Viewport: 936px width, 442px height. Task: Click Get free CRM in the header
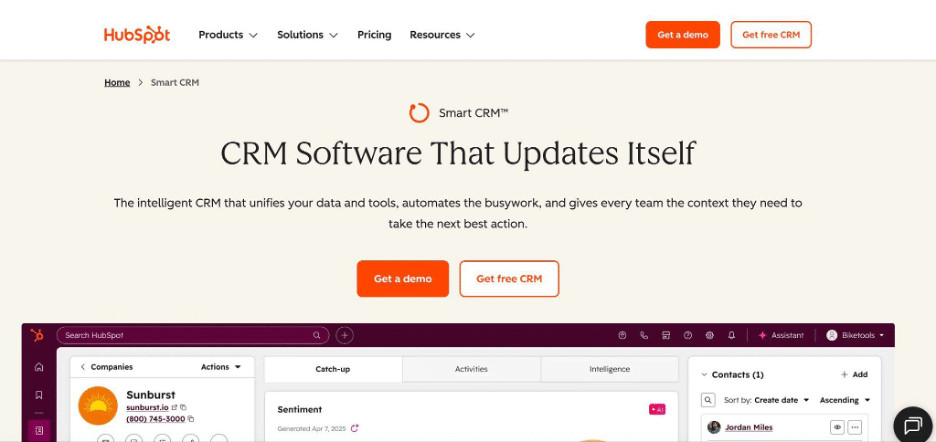771,35
